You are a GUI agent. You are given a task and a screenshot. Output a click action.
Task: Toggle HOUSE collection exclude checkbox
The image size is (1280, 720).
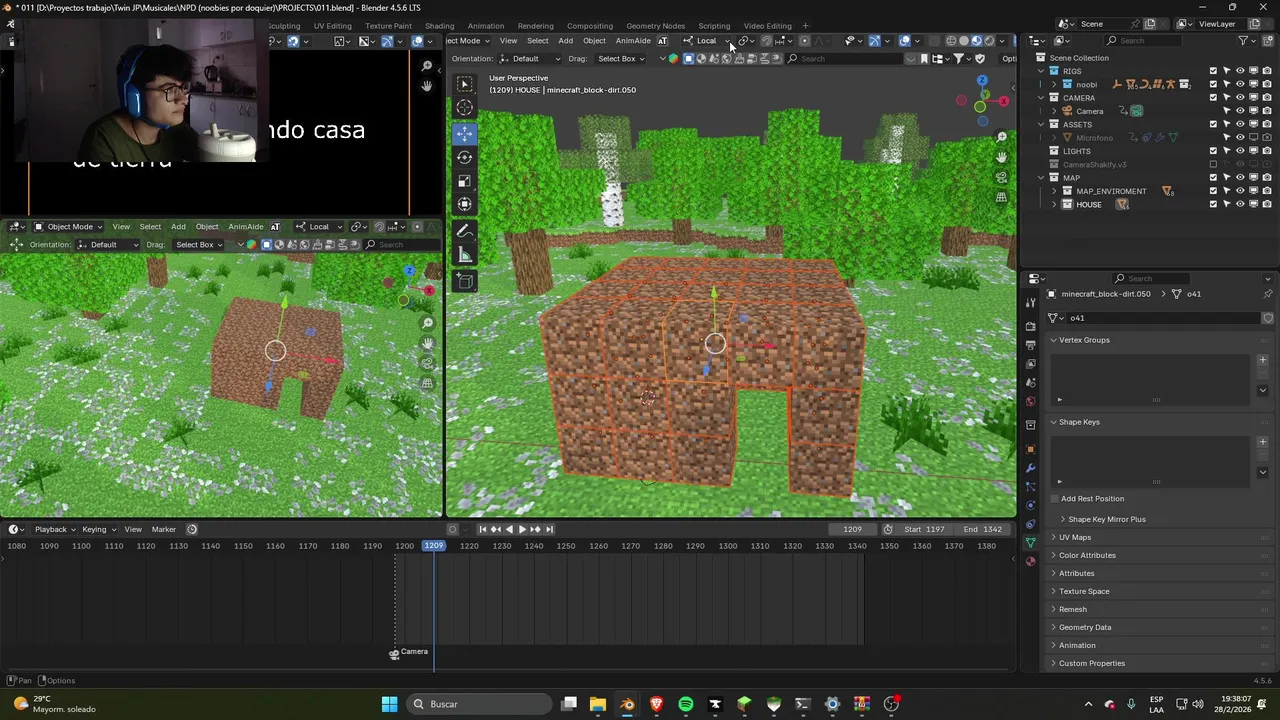tap(1214, 204)
